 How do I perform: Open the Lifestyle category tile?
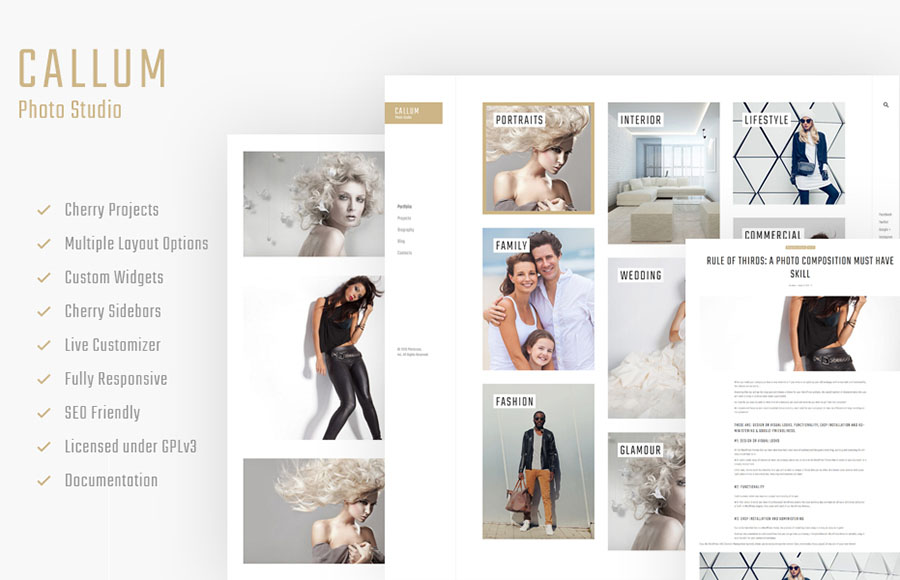(x=789, y=153)
